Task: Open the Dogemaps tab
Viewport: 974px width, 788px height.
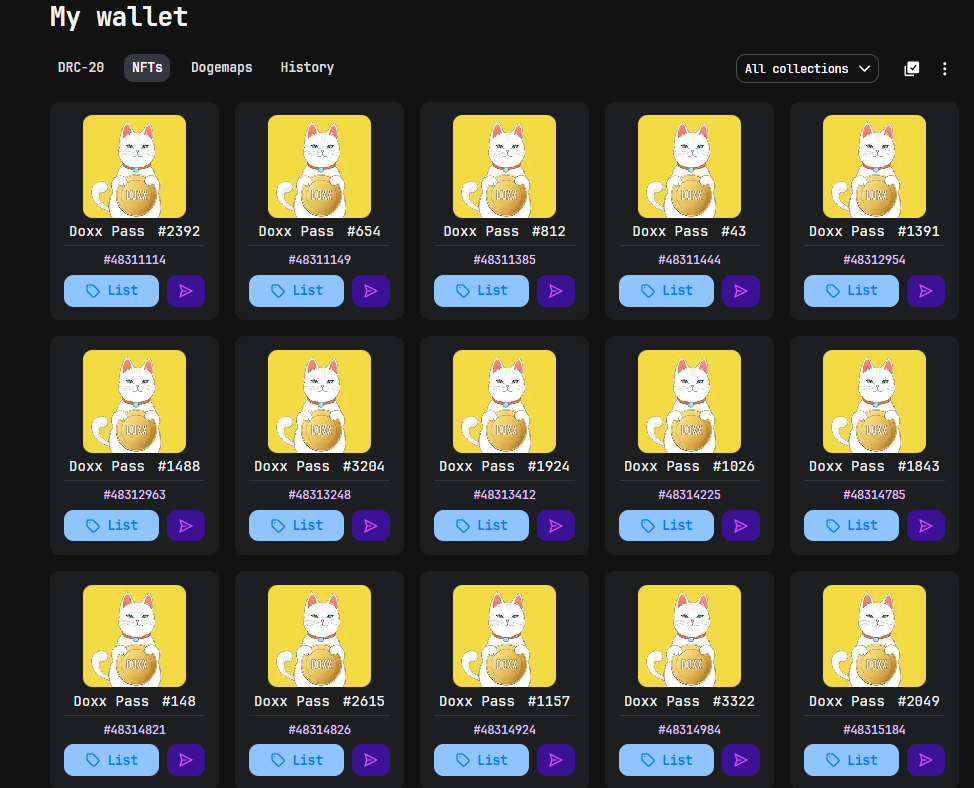Action: 222,67
